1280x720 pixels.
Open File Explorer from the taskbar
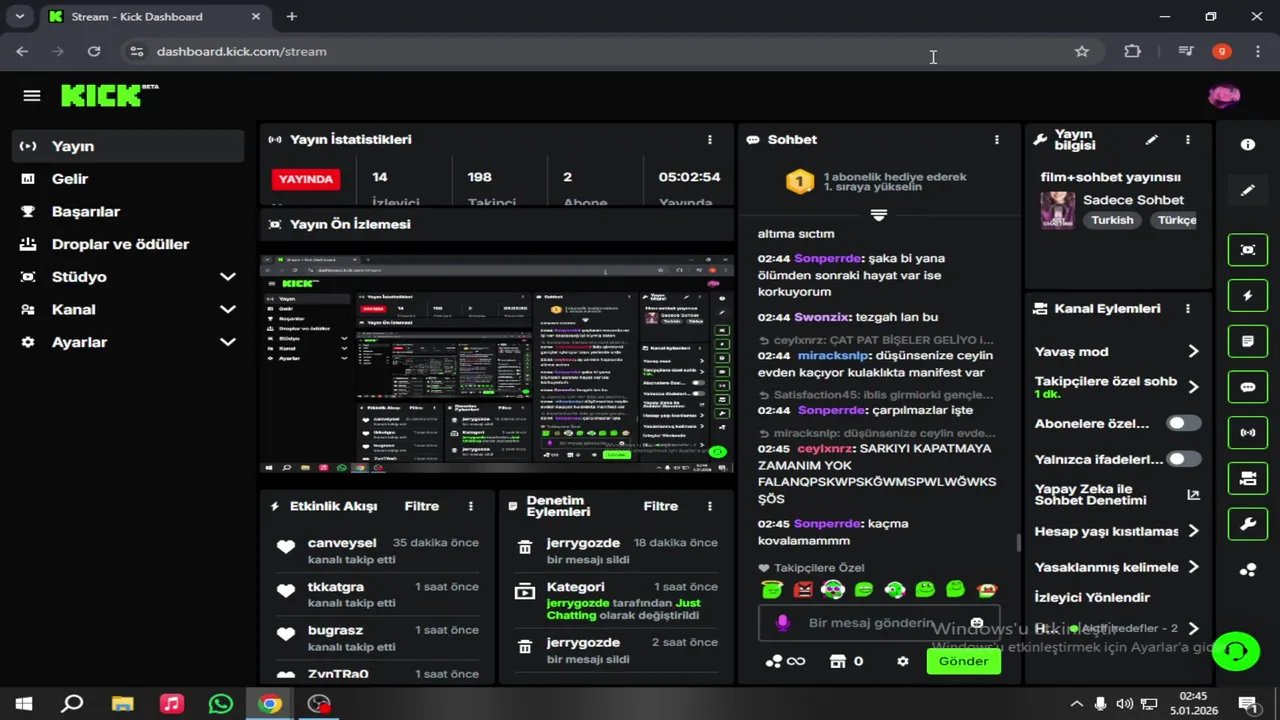(122, 704)
